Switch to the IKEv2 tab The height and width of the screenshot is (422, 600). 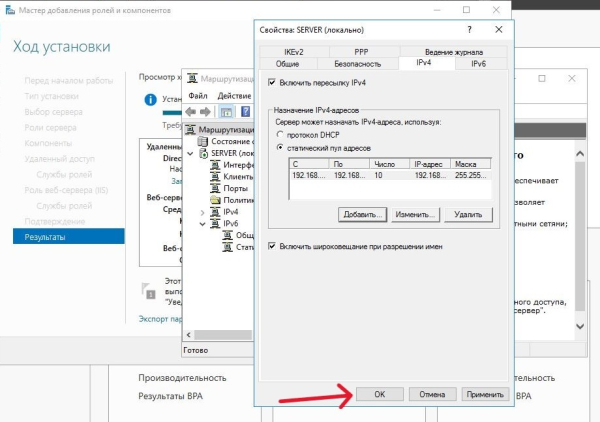click(294, 52)
